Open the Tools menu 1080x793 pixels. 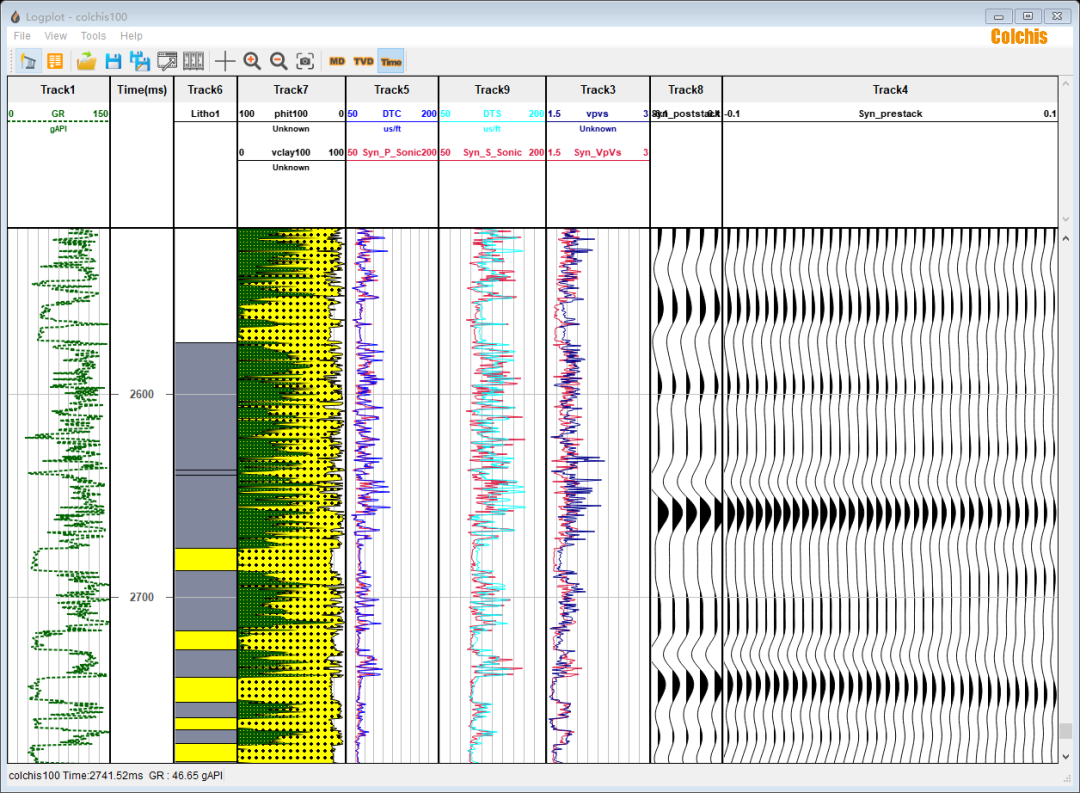click(93, 36)
